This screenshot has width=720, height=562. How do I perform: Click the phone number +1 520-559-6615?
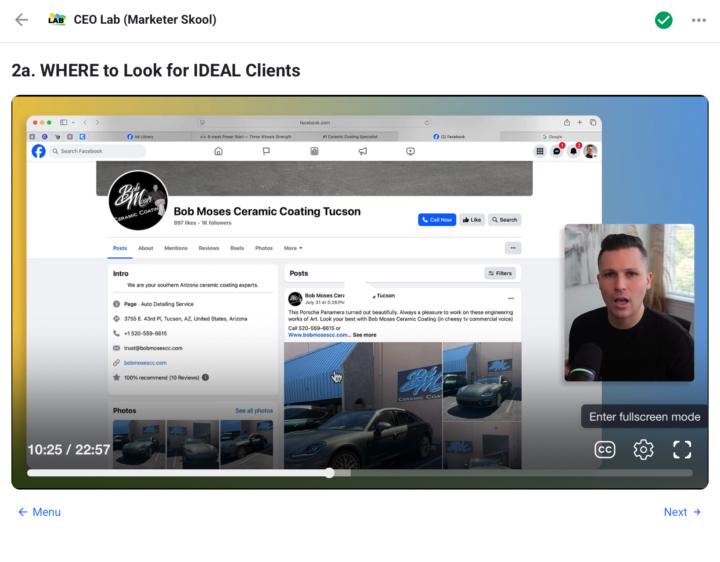(x=145, y=333)
